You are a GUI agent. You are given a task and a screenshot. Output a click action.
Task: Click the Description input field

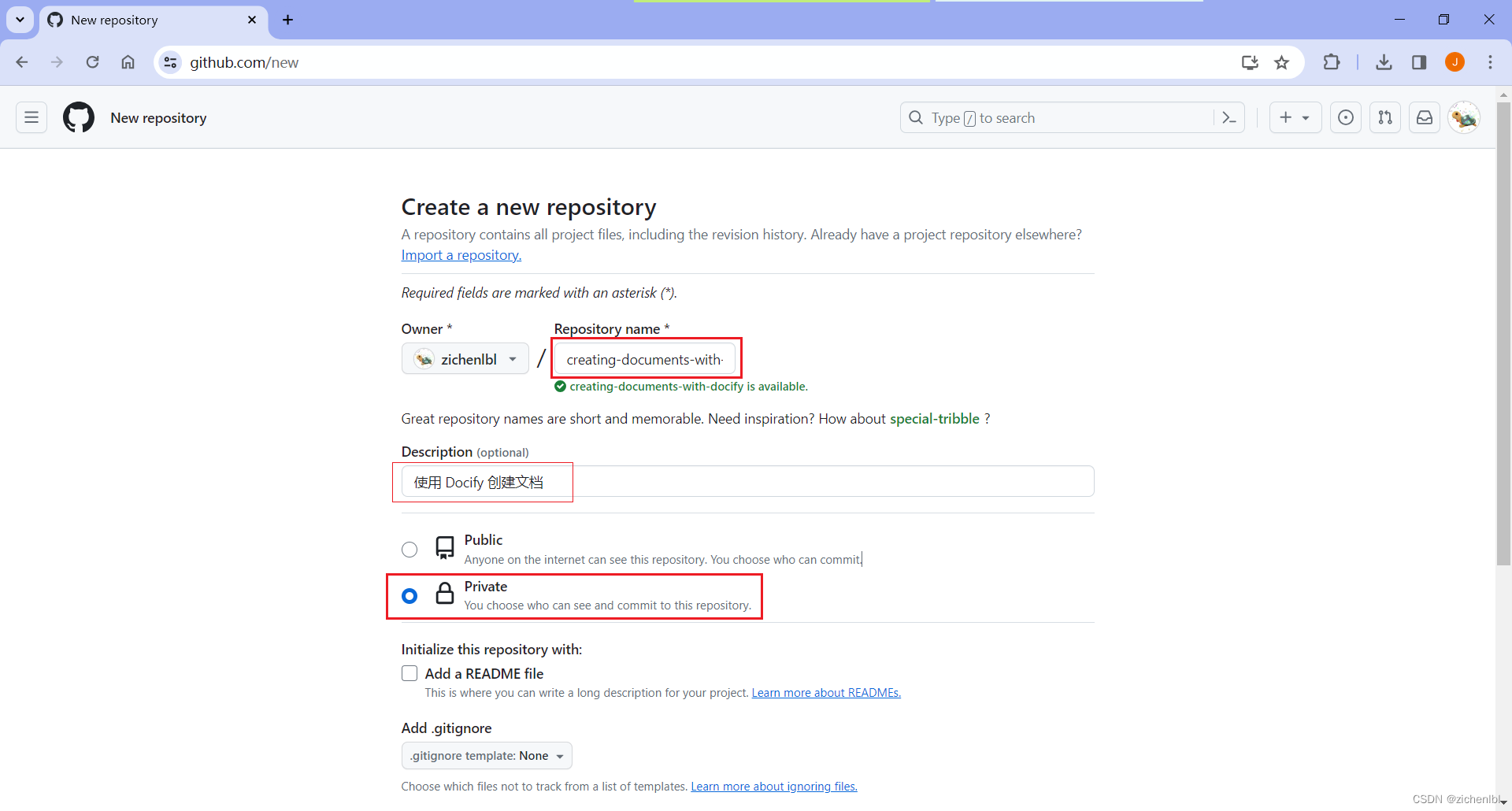point(747,482)
